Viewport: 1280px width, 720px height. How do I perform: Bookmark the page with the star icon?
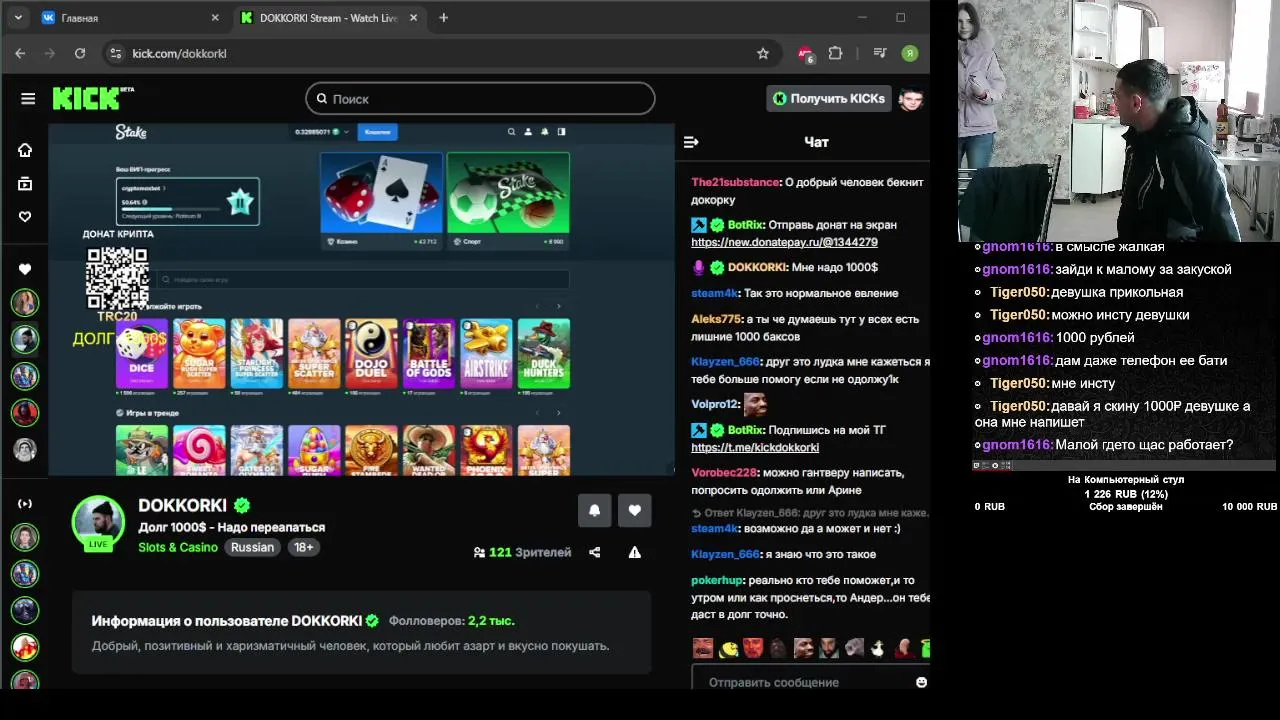[763, 53]
